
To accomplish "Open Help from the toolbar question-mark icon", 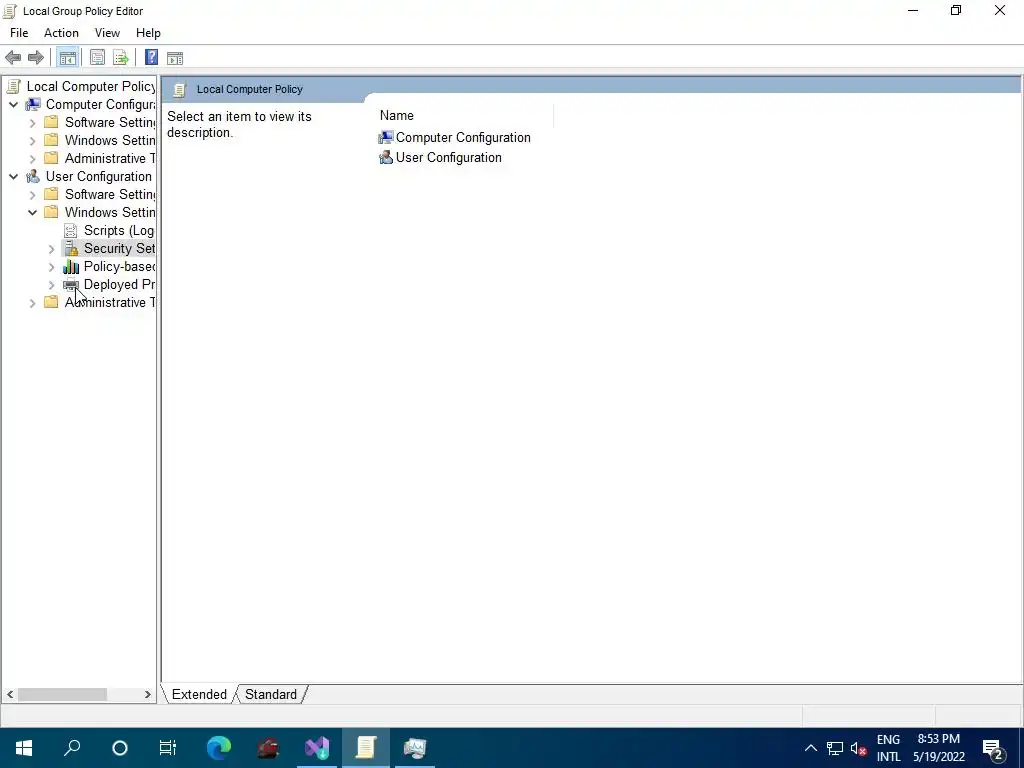I will click(151, 57).
